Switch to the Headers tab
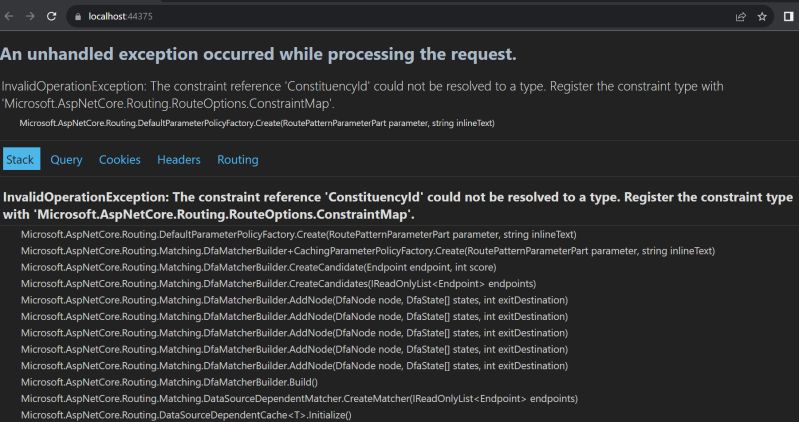799x422 pixels. point(179,160)
